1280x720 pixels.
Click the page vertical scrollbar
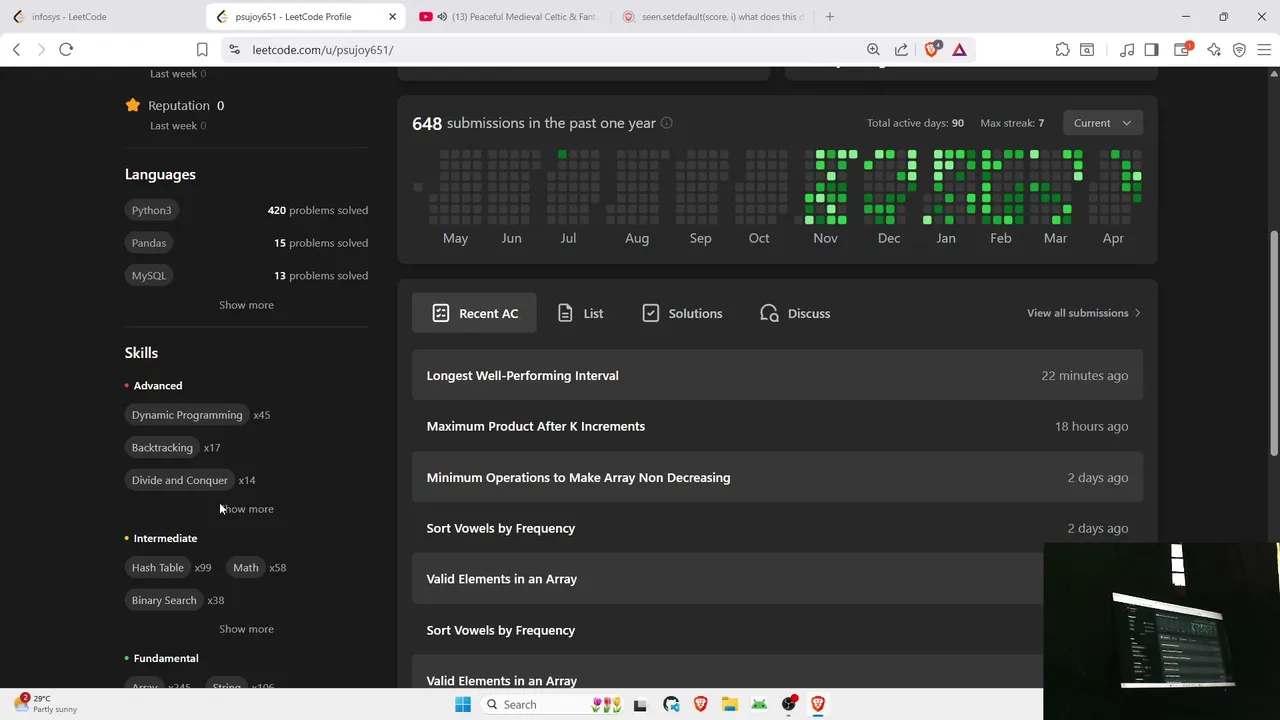[1274, 345]
